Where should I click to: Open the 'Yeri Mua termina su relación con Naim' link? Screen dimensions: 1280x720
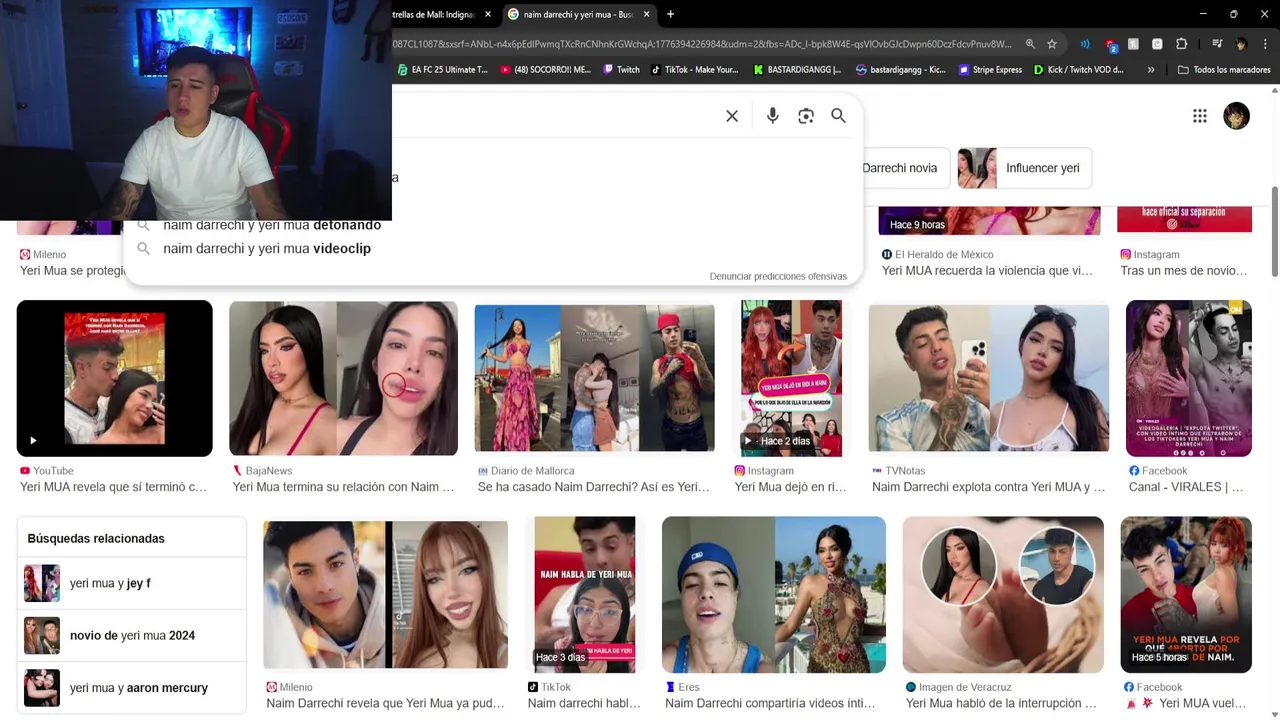[x=343, y=487]
